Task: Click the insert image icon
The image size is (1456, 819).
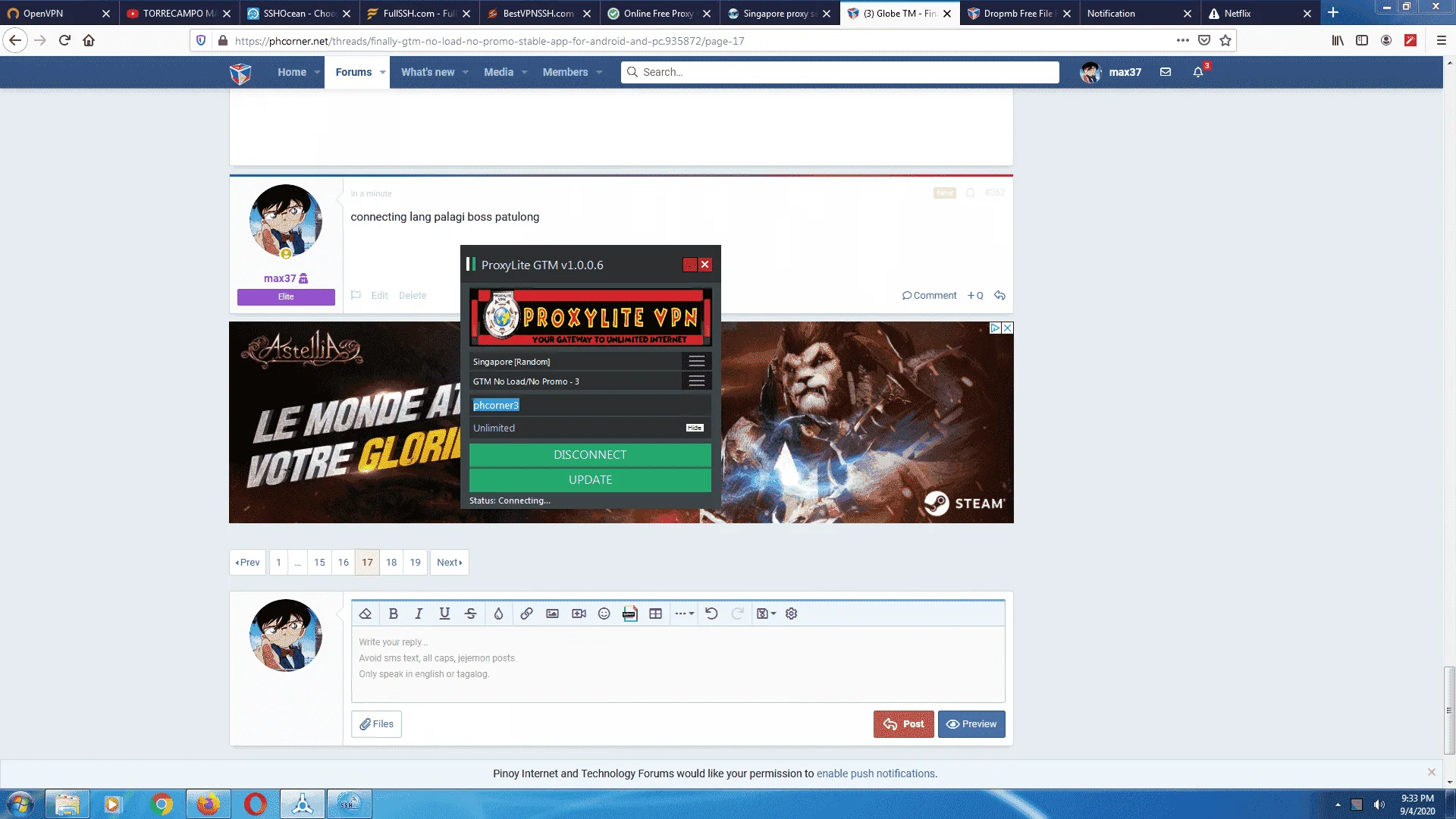Action: pyautogui.click(x=552, y=613)
